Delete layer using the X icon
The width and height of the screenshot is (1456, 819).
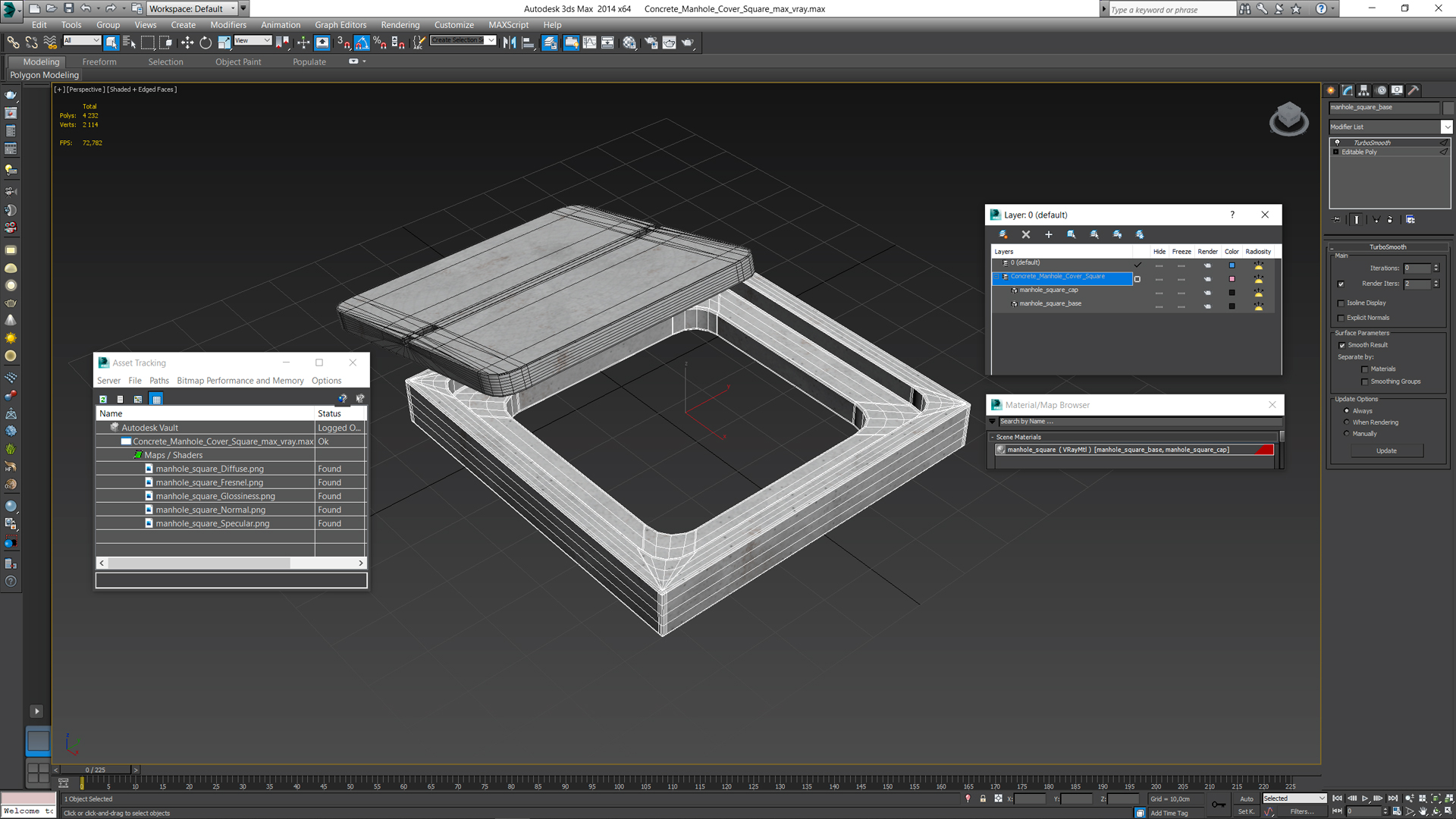click(1025, 234)
